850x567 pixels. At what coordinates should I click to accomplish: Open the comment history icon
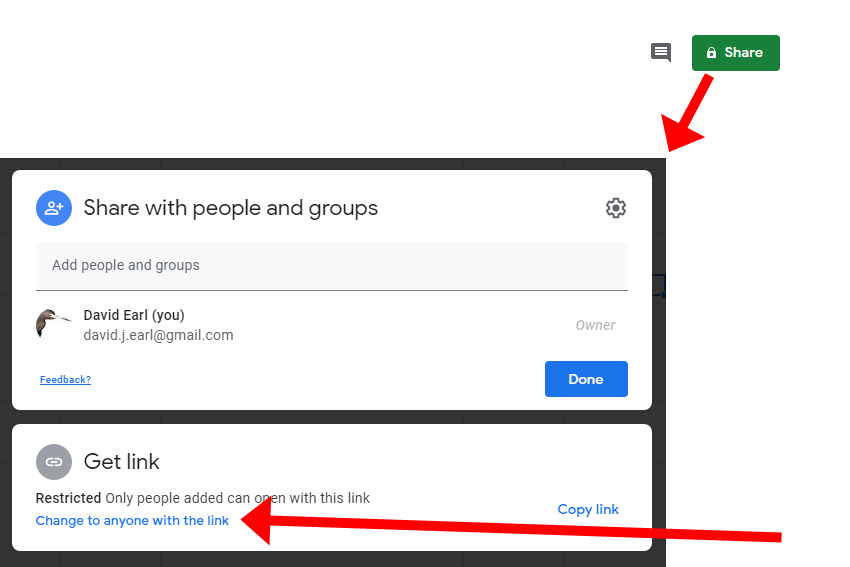pyautogui.click(x=661, y=53)
